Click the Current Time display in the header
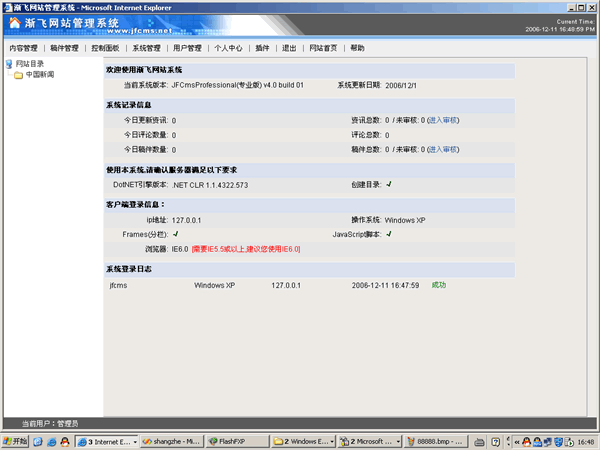600x450 pixels. 560,26
